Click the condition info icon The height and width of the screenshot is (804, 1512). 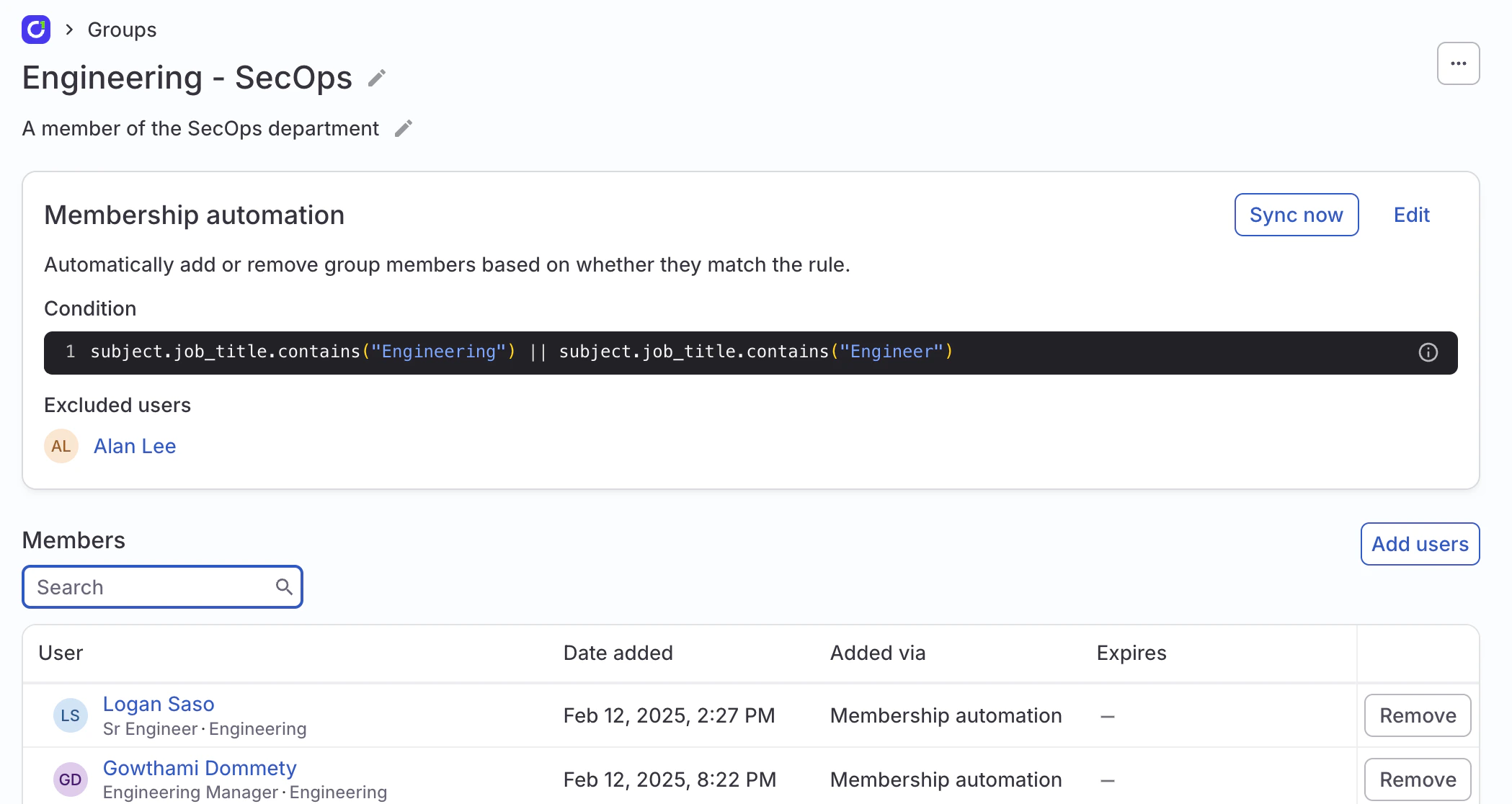1428,352
